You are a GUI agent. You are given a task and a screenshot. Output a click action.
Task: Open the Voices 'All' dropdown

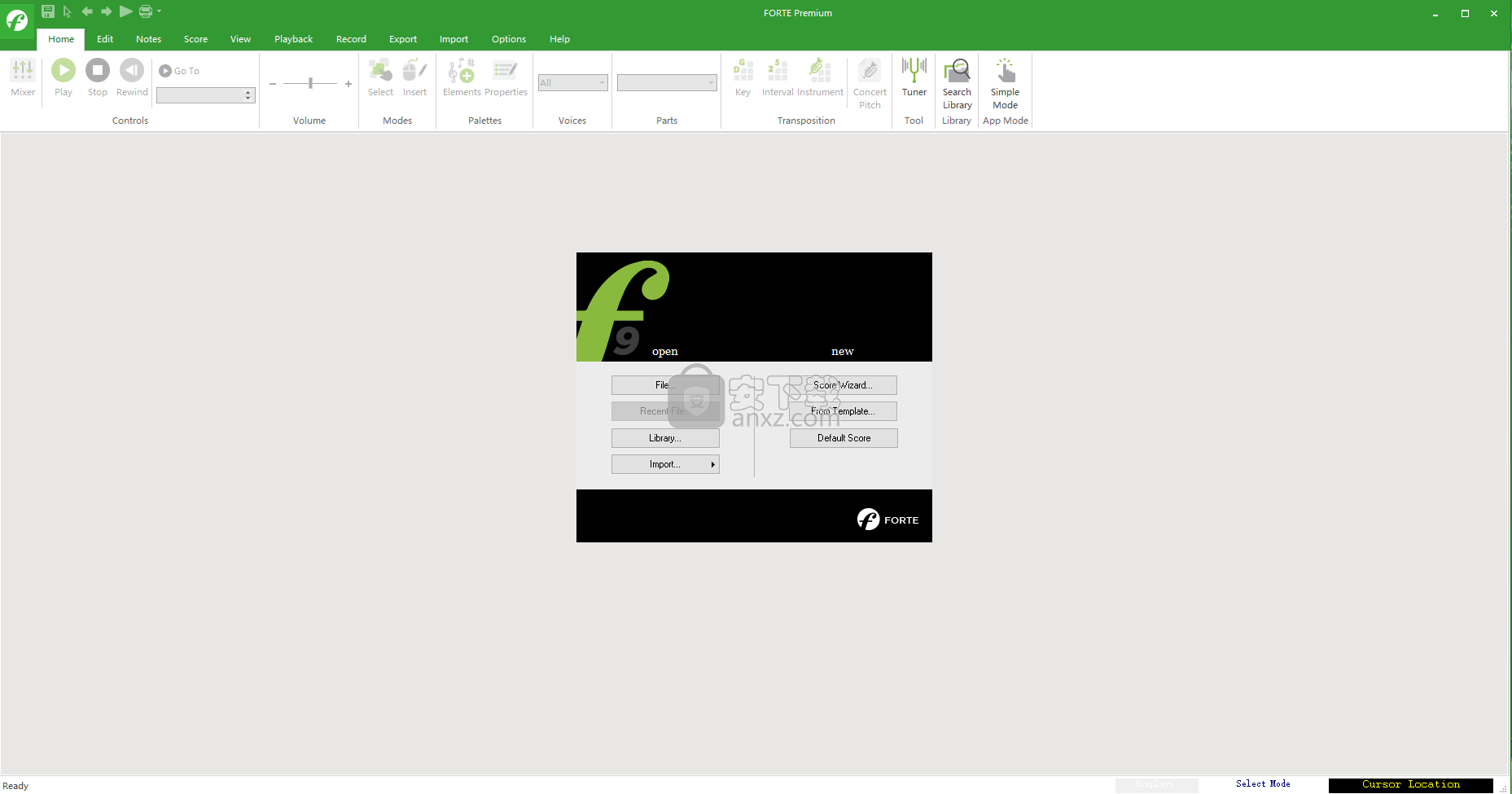click(572, 83)
